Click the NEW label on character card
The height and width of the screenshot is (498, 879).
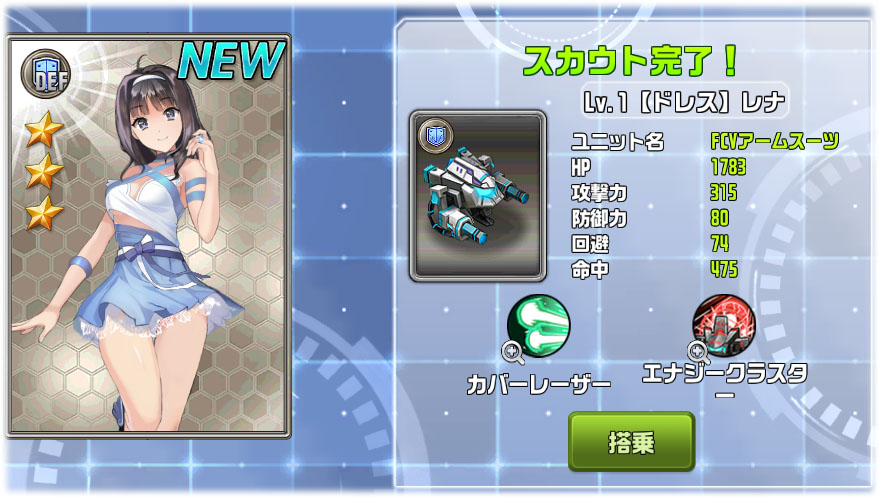230,61
